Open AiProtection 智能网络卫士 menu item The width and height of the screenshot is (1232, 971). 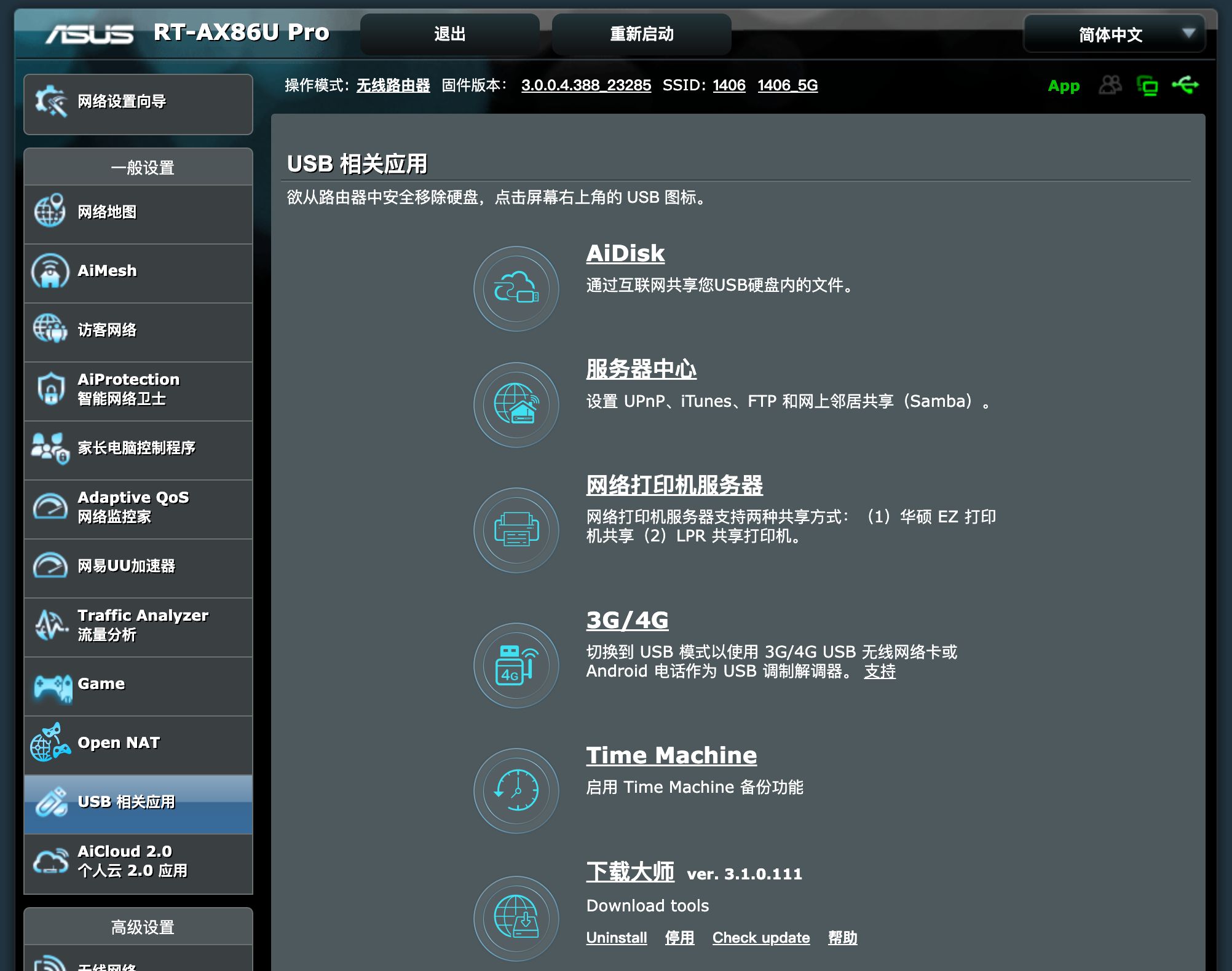[x=138, y=391]
